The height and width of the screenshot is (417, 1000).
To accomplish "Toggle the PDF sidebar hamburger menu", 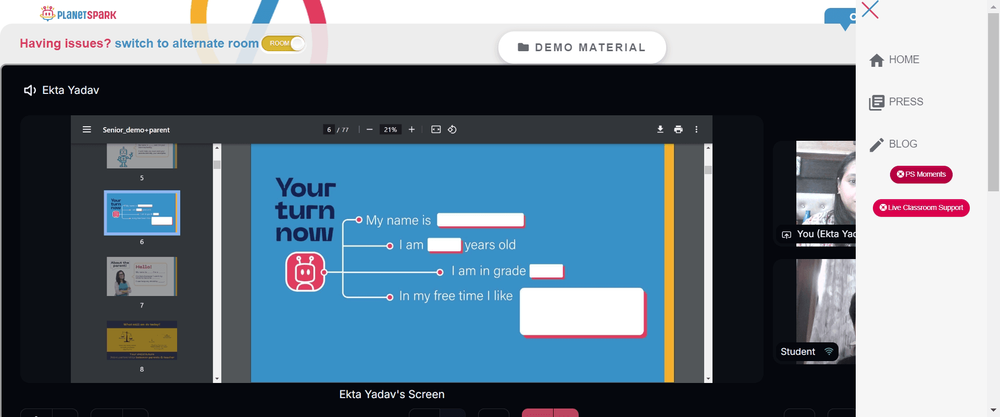I will pos(87,129).
